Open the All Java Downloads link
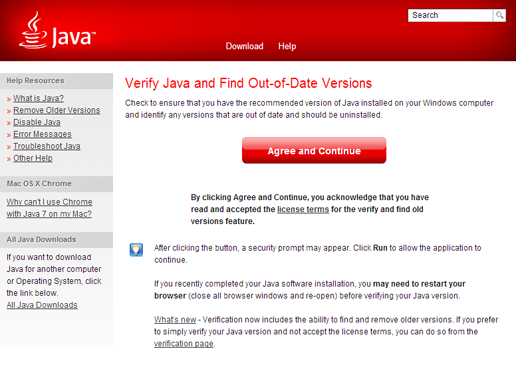The height and width of the screenshot is (365, 516). click(x=42, y=305)
